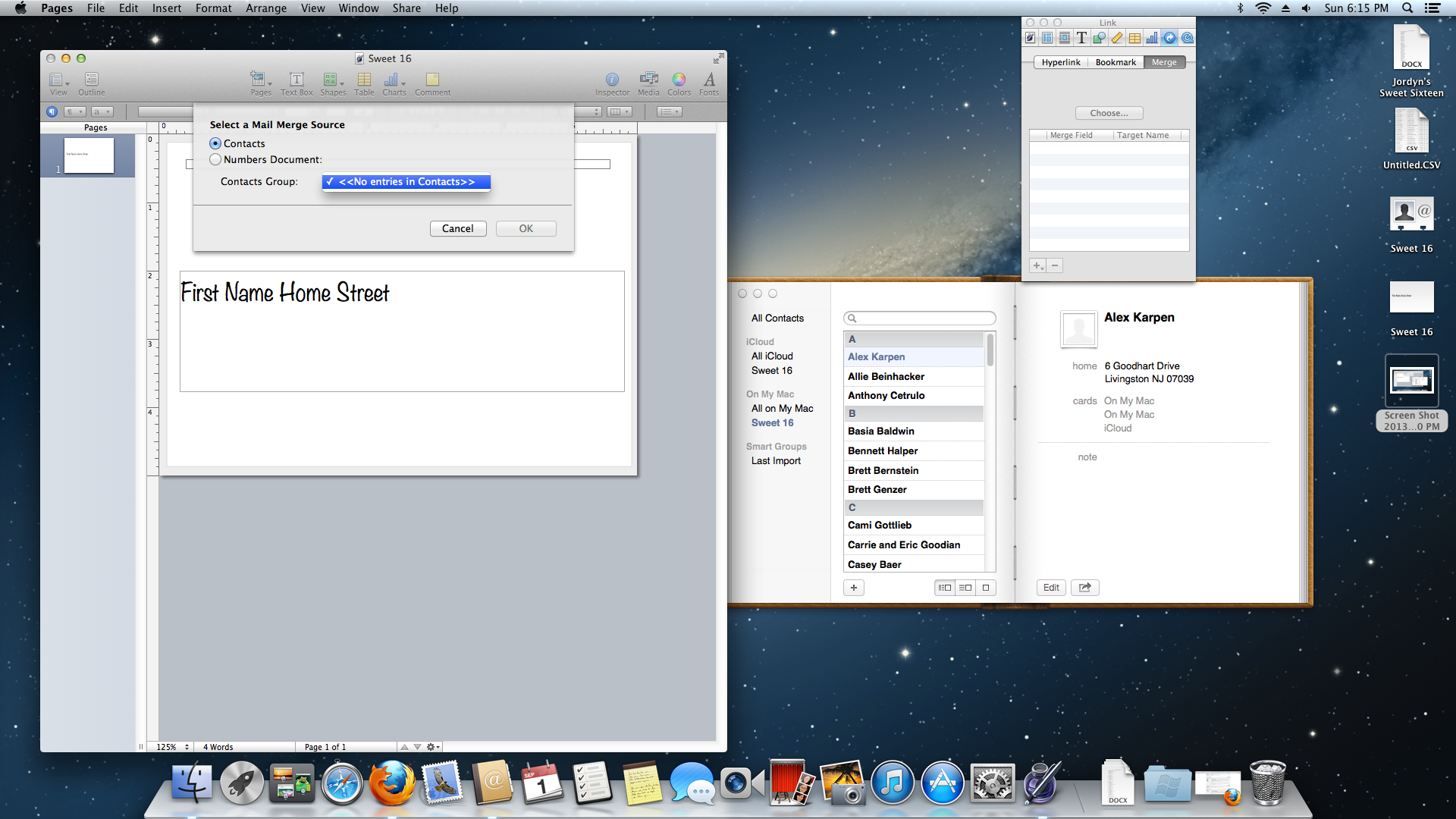Click Cancel in the Mail Merge dialog

click(458, 228)
